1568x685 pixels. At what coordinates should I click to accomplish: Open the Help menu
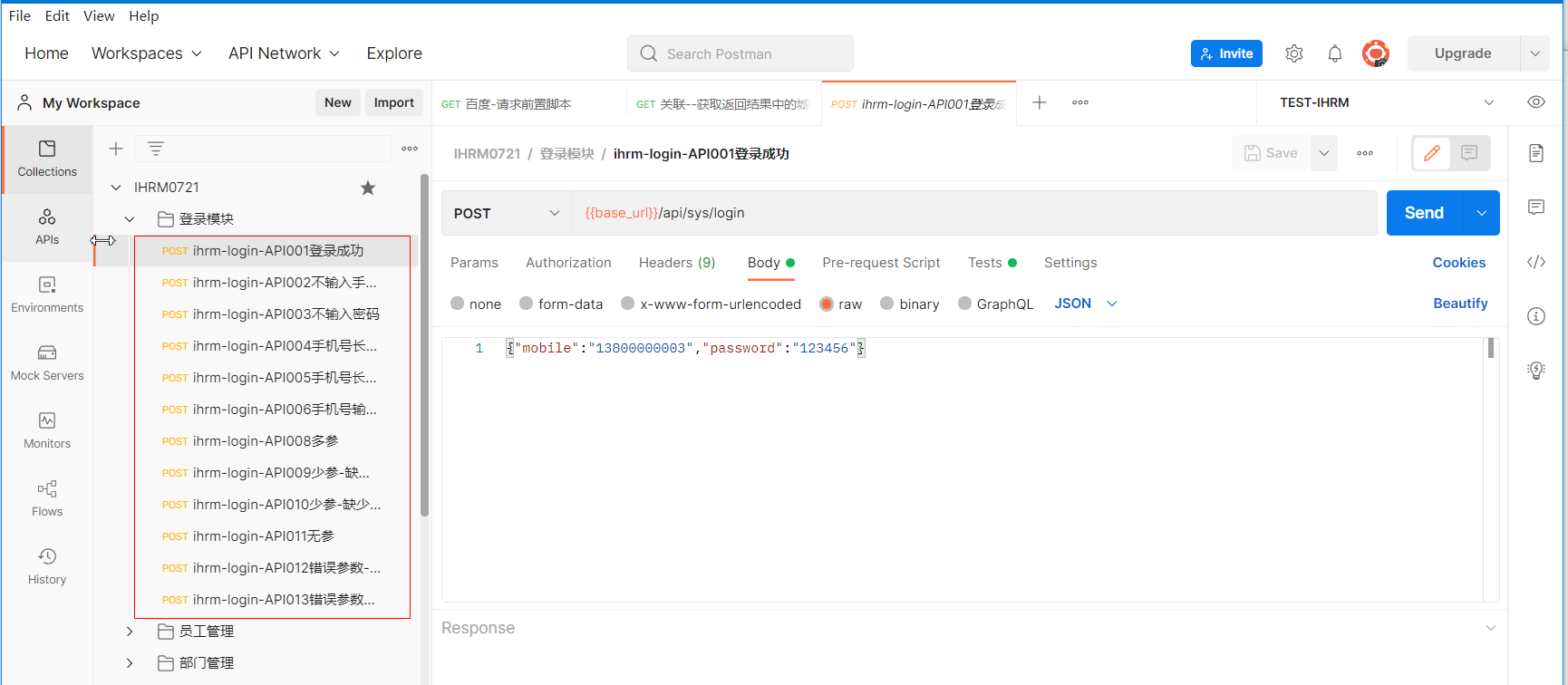click(x=144, y=16)
